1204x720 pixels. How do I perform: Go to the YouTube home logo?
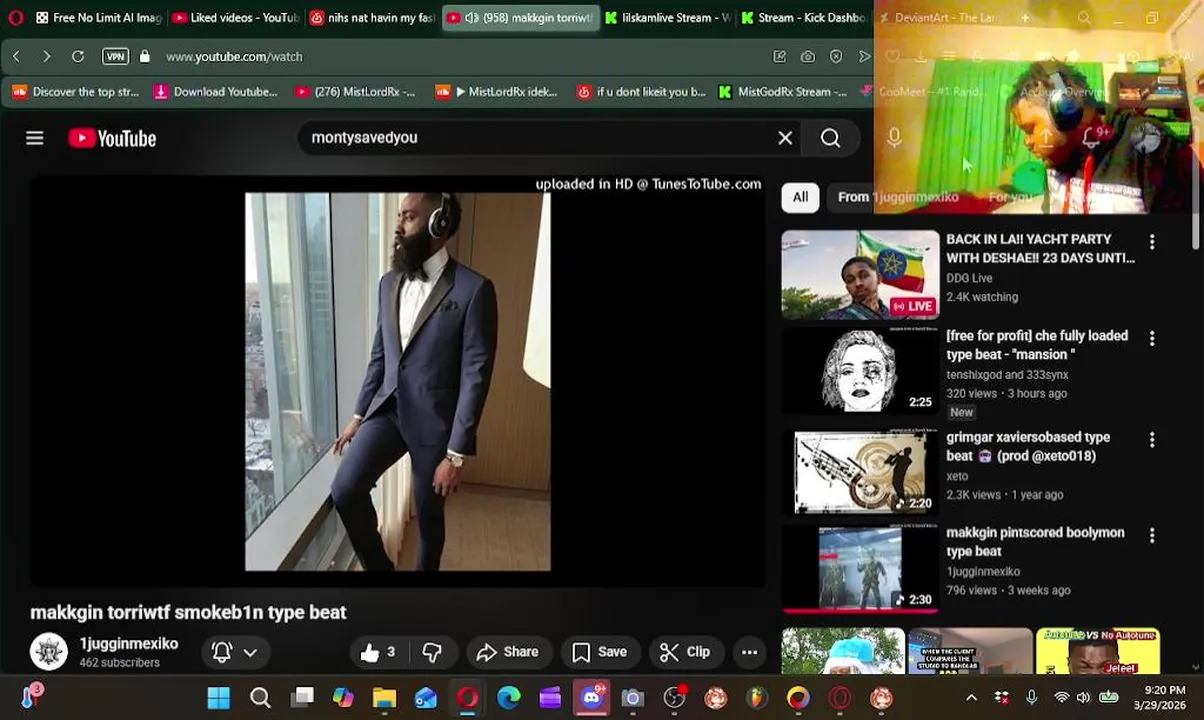pos(112,138)
